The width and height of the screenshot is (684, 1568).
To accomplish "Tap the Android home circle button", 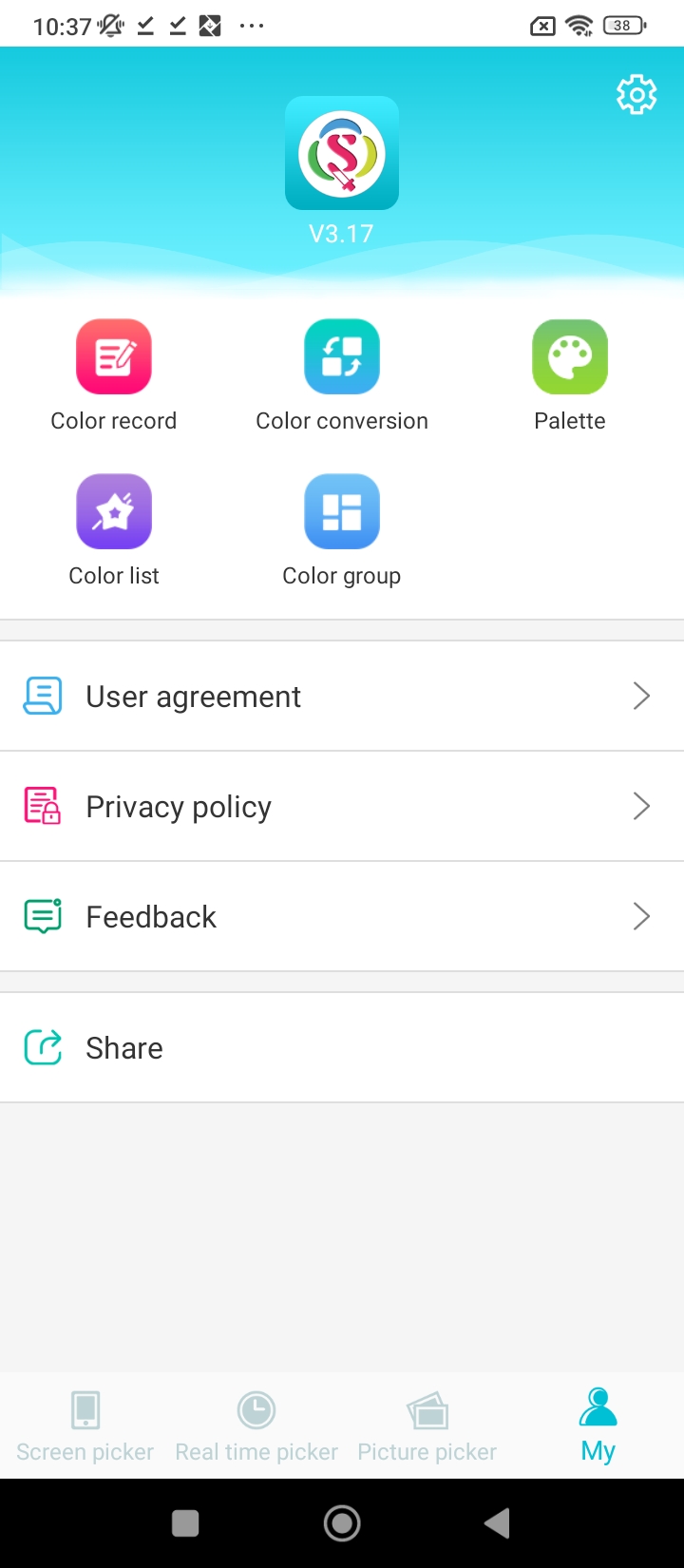I will pos(342,1523).
